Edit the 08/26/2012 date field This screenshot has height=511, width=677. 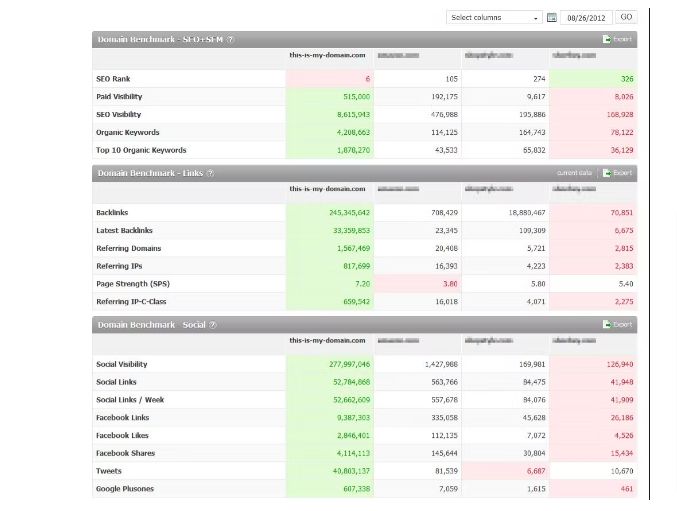[586, 18]
